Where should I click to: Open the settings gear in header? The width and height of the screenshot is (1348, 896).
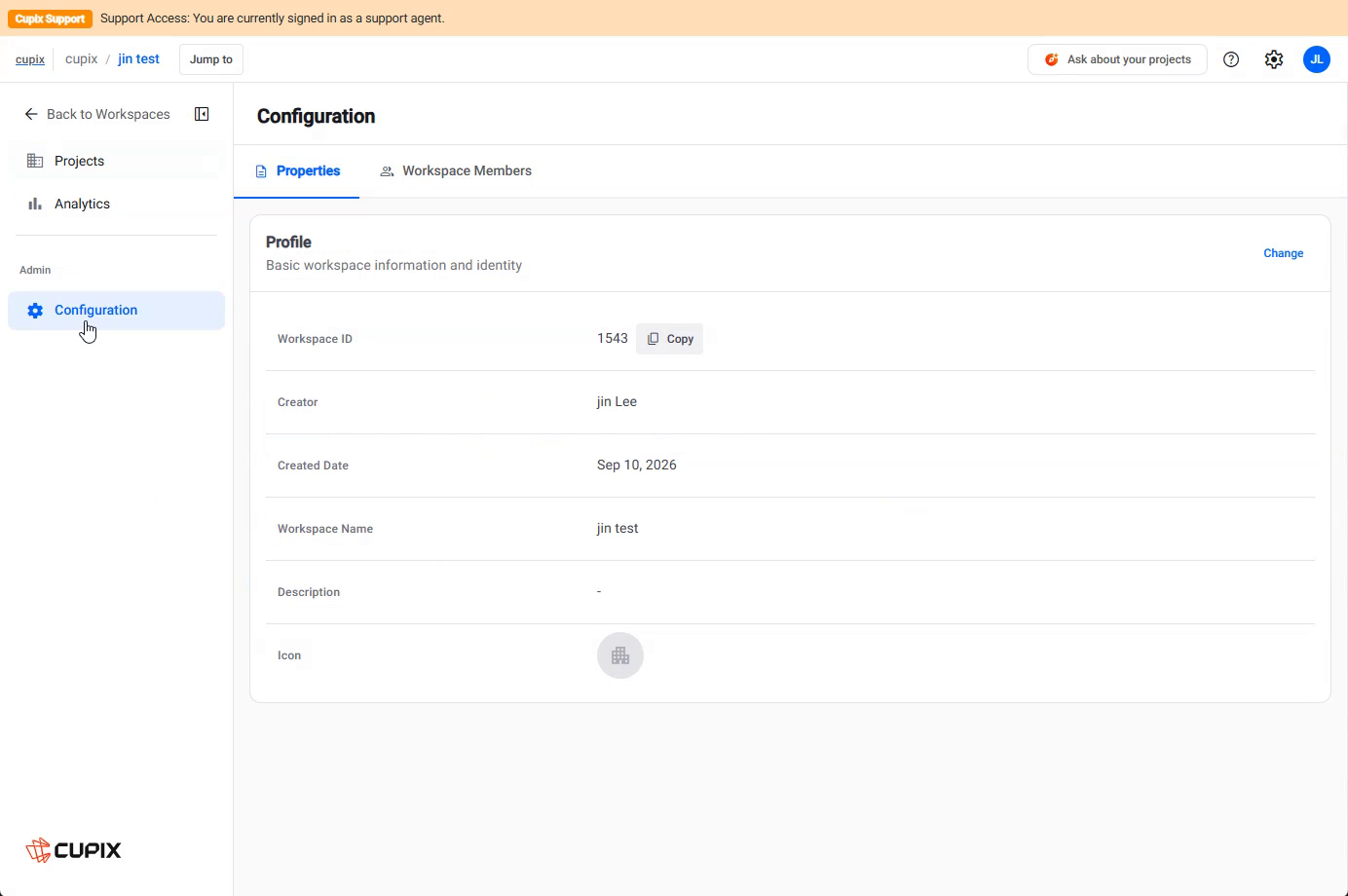point(1274,59)
